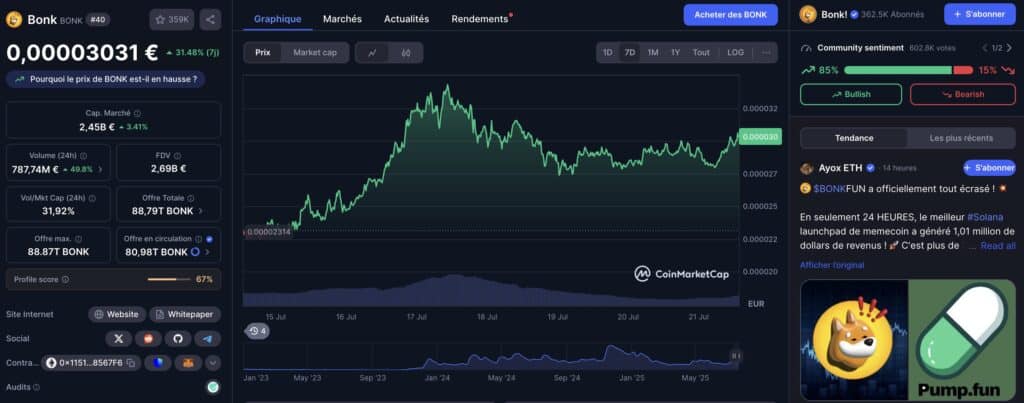
Task: Open Website link
Action: pyautogui.click(x=117, y=314)
